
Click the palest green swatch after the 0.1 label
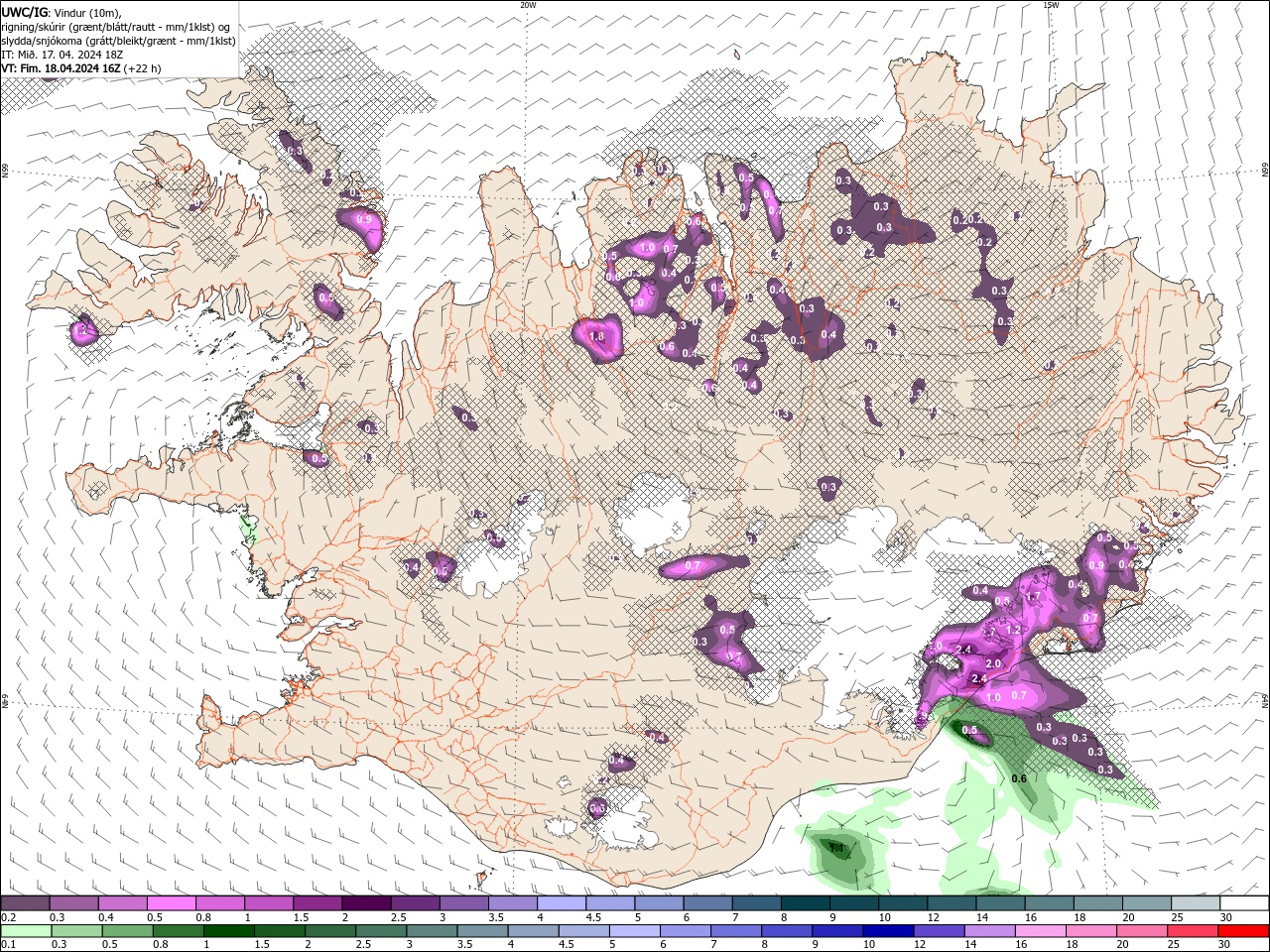pyautogui.click(x=26, y=931)
